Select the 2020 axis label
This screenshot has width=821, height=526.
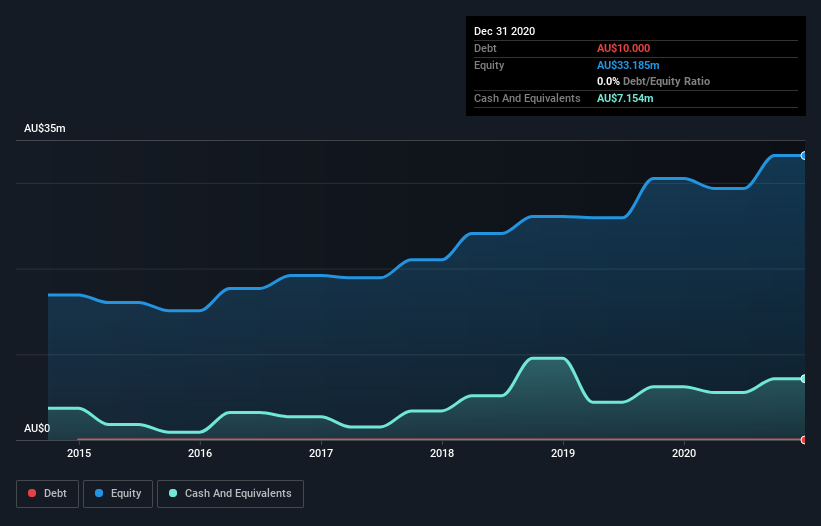(684, 453)
